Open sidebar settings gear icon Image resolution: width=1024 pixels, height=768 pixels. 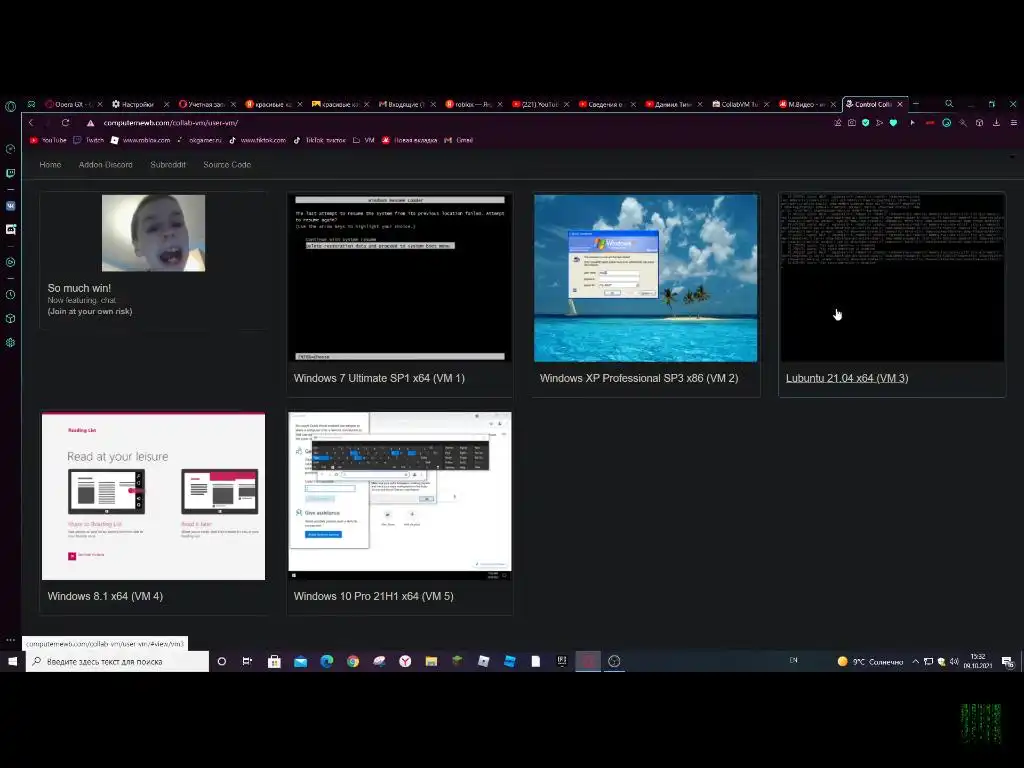click(10, 342)
